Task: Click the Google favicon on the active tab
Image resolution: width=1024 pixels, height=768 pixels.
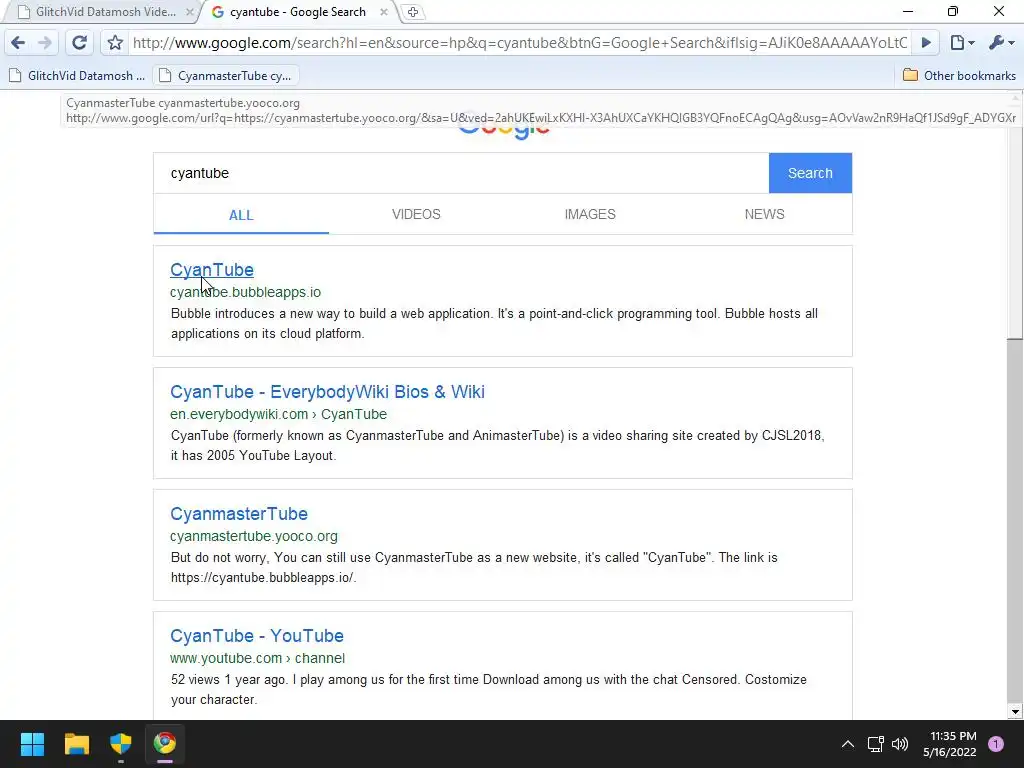Action: click(217, 12)
